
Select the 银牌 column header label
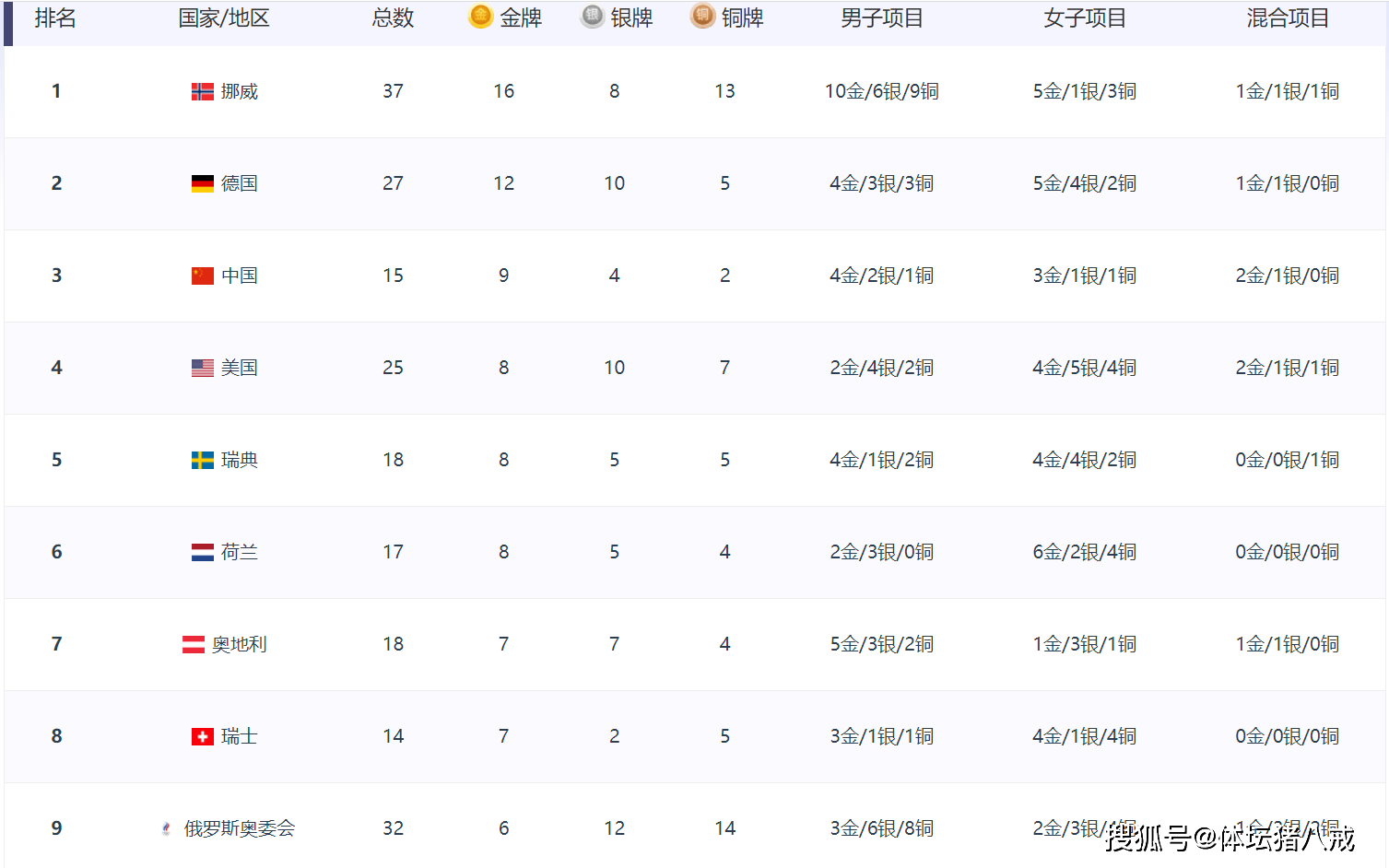pos(631,18)
